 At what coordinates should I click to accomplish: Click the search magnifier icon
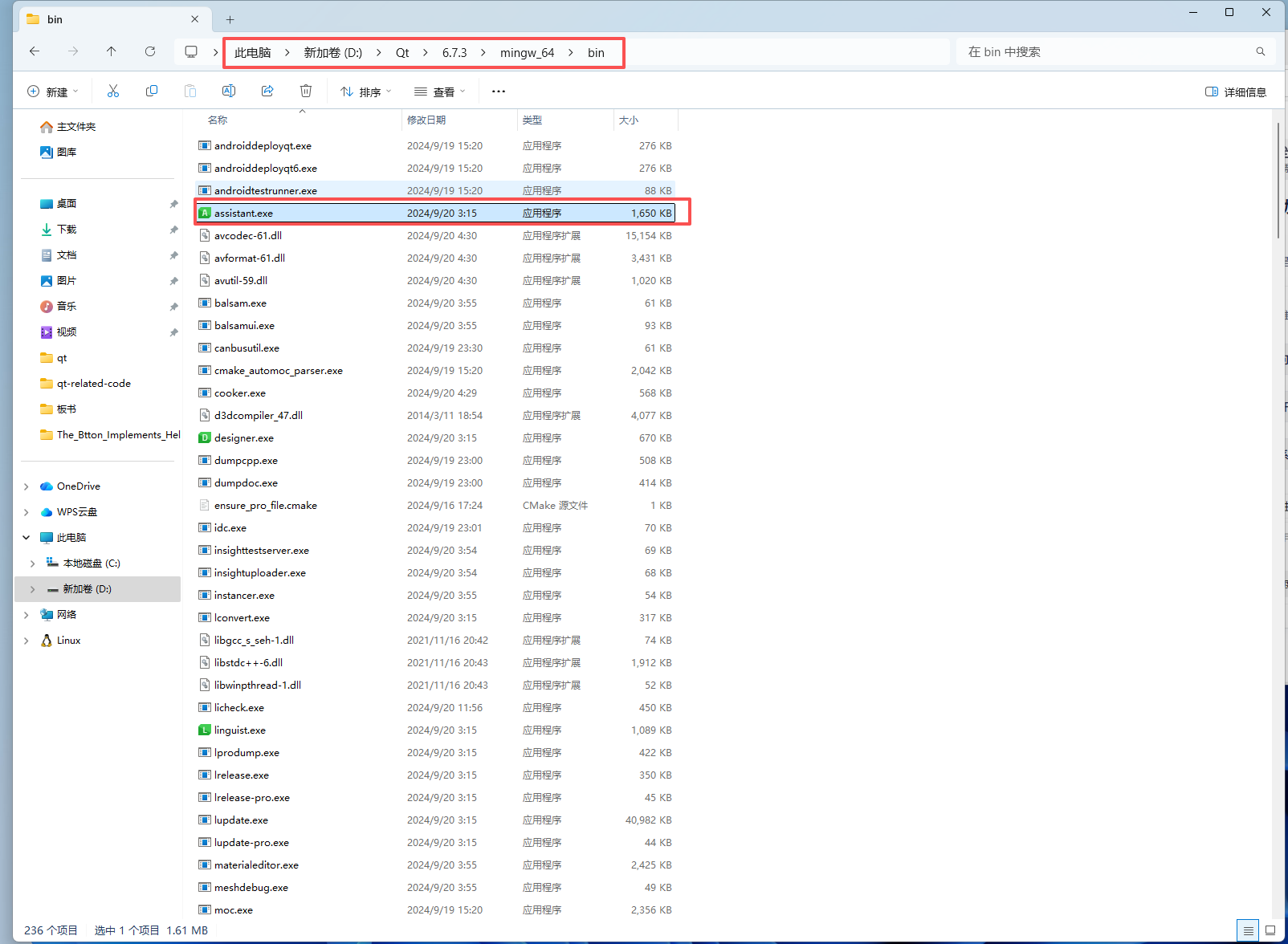[1261, 51]
